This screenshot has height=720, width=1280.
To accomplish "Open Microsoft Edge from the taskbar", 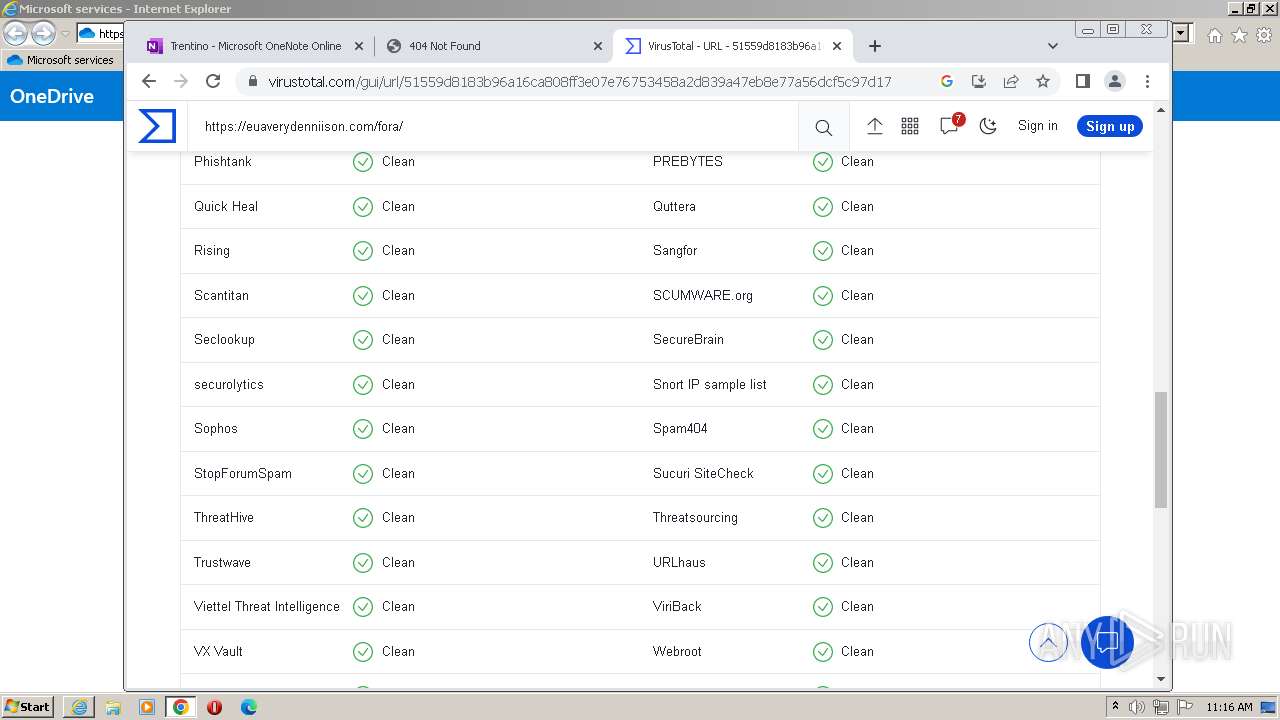I will pyautogui.click(x=249, y=707).
